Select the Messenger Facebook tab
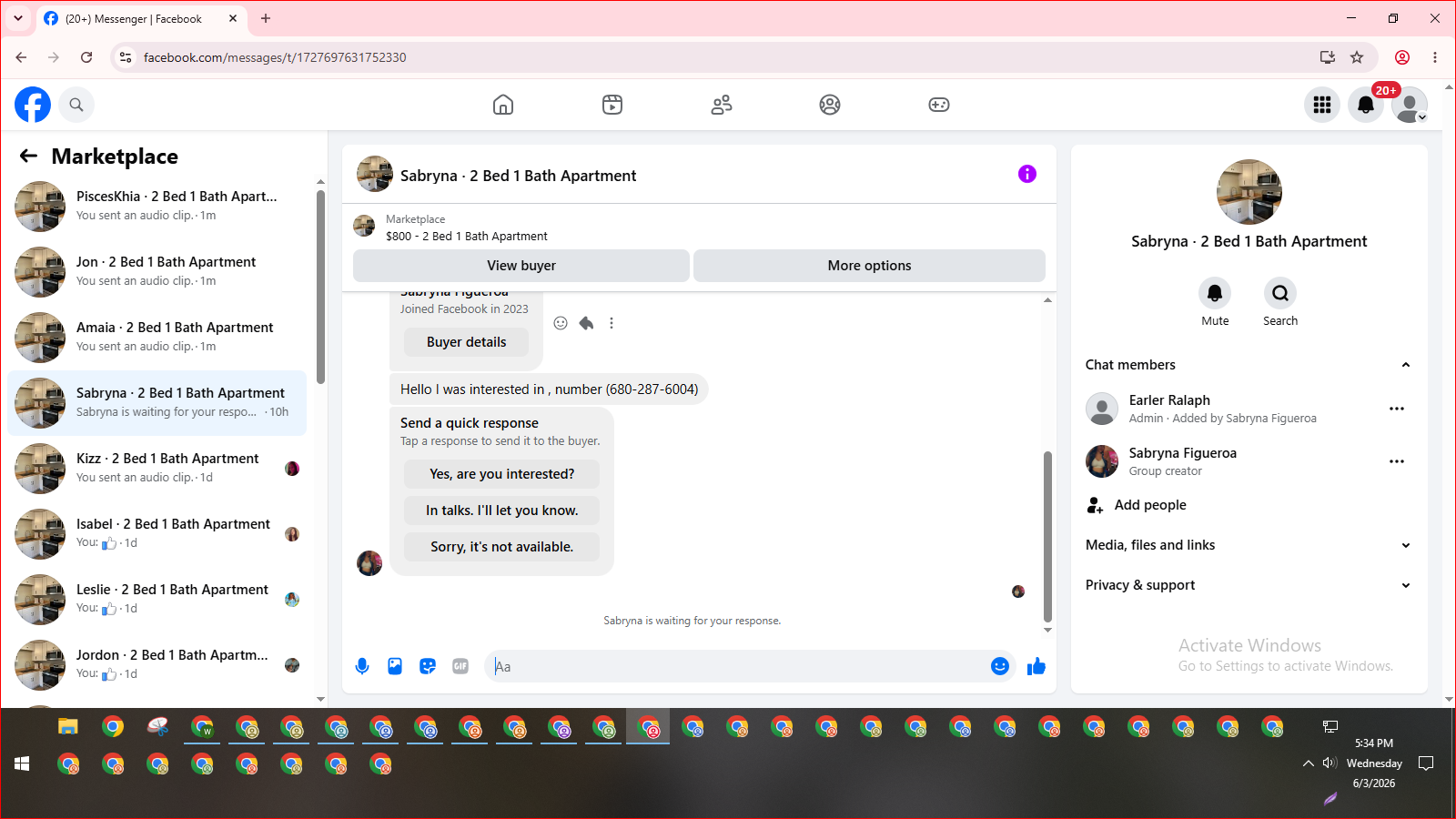Screen dimensions: 1456x819 tap(141, 18)
